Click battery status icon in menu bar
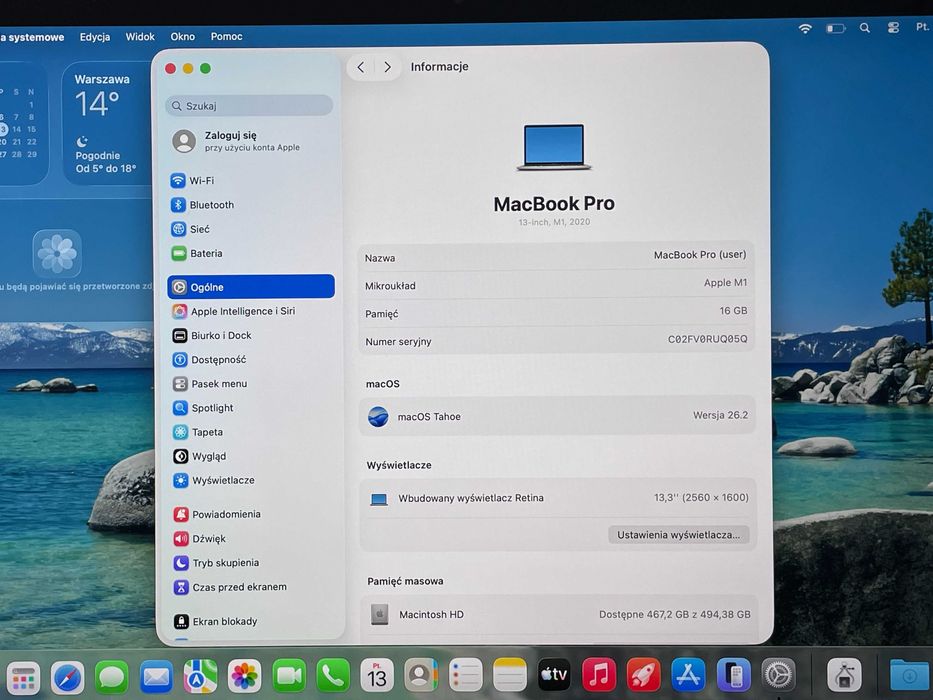The height and width of the screenshot is (700, 933). pos(835,28)
